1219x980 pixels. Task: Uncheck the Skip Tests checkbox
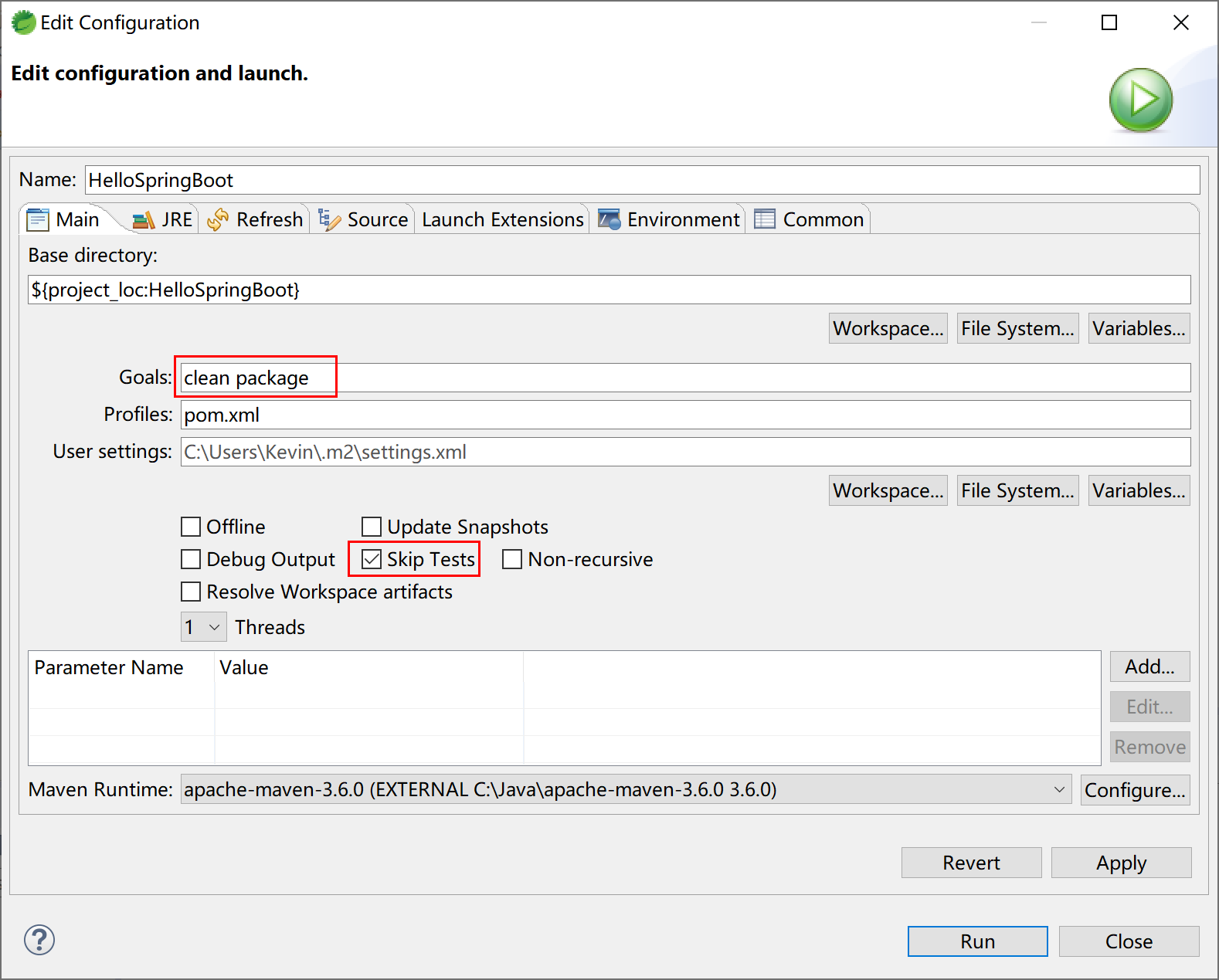[372, 559]
